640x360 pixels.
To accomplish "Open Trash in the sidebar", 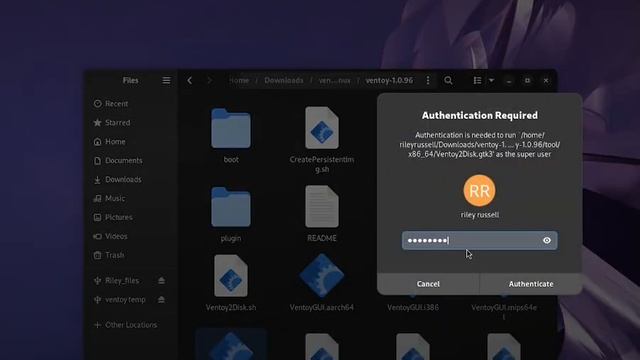I will pos(131,255).
